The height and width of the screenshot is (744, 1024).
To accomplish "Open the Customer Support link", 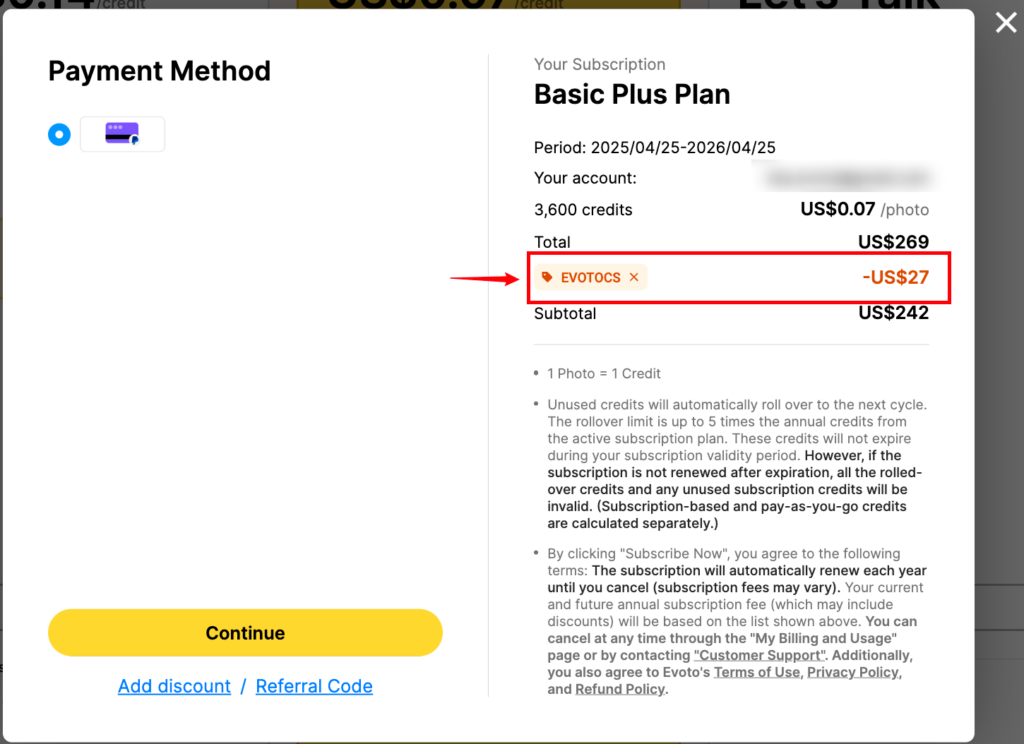I will pyautogui.click(x=759, y=655).
